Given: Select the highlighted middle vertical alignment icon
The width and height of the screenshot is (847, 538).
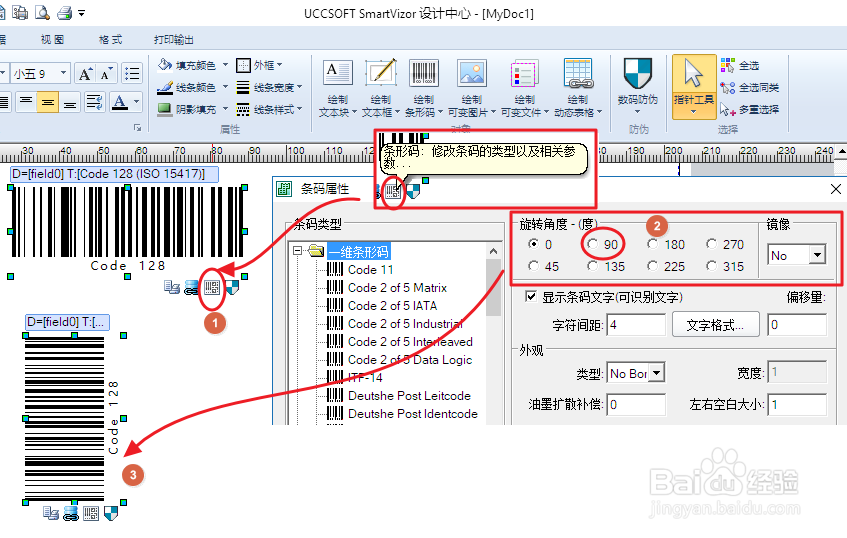Looking at the screenshot, I should (x=48, y=102).
